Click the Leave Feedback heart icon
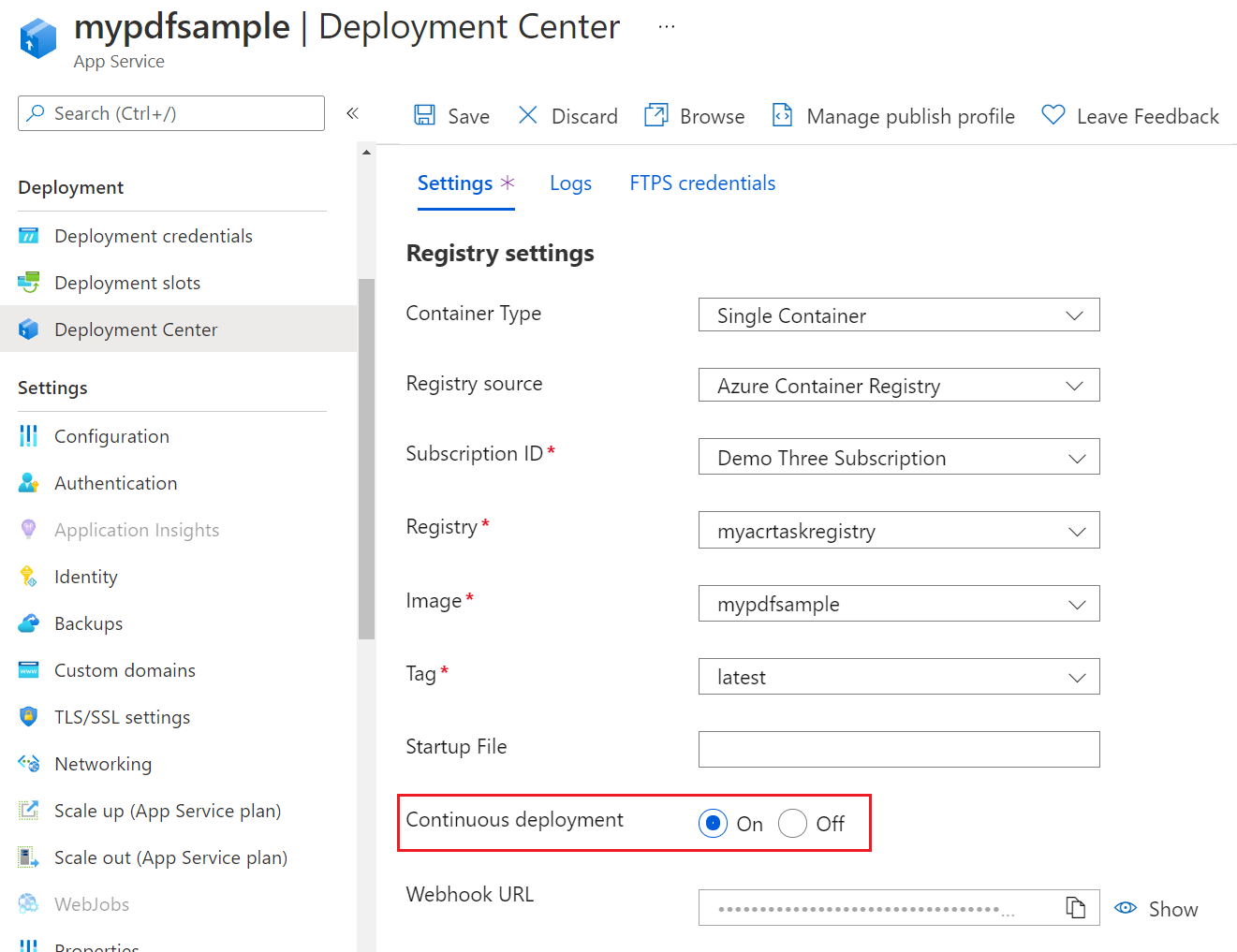 point(1053,115)
